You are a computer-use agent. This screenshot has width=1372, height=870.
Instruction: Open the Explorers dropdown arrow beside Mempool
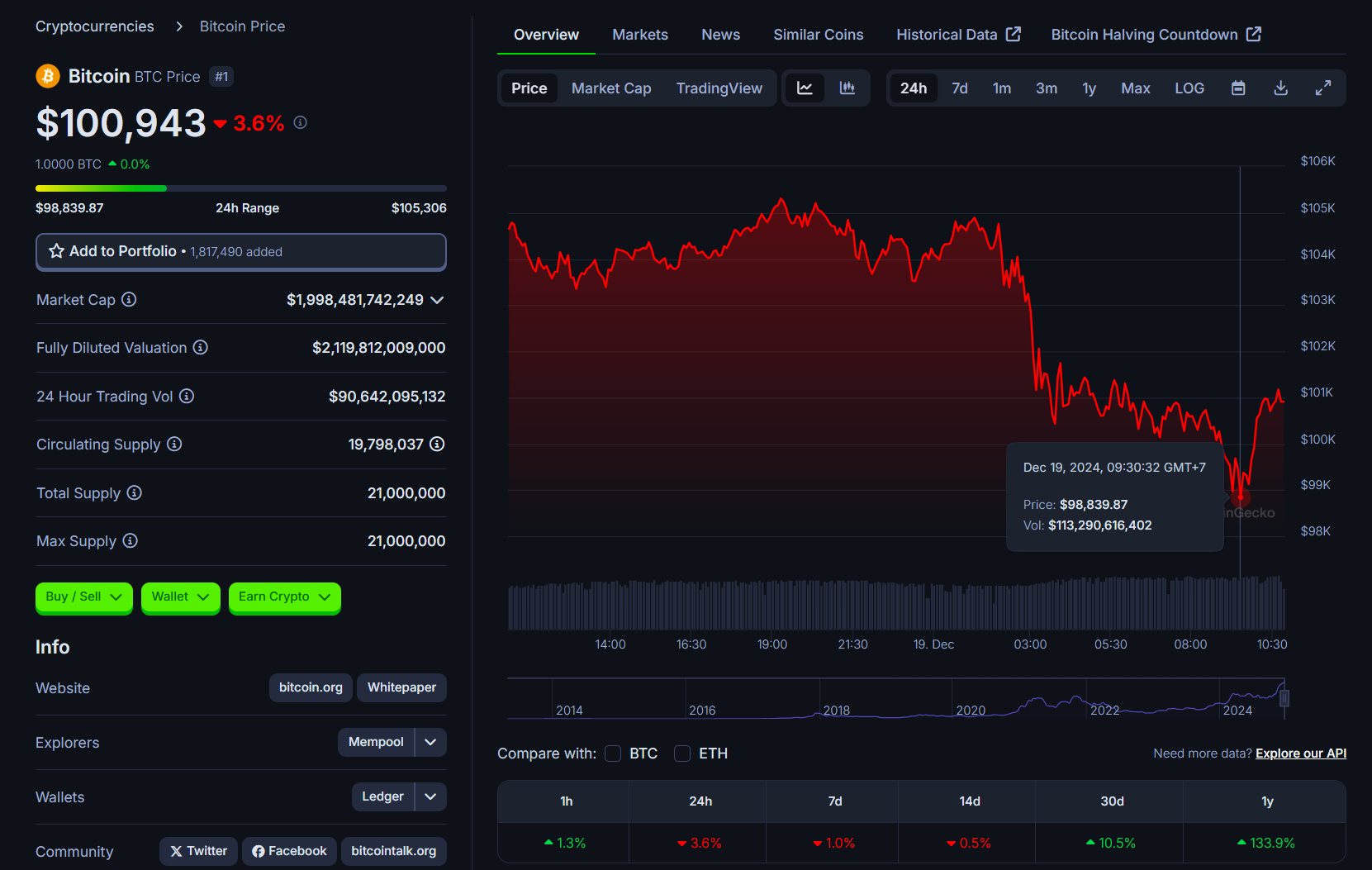click(430, 742)
